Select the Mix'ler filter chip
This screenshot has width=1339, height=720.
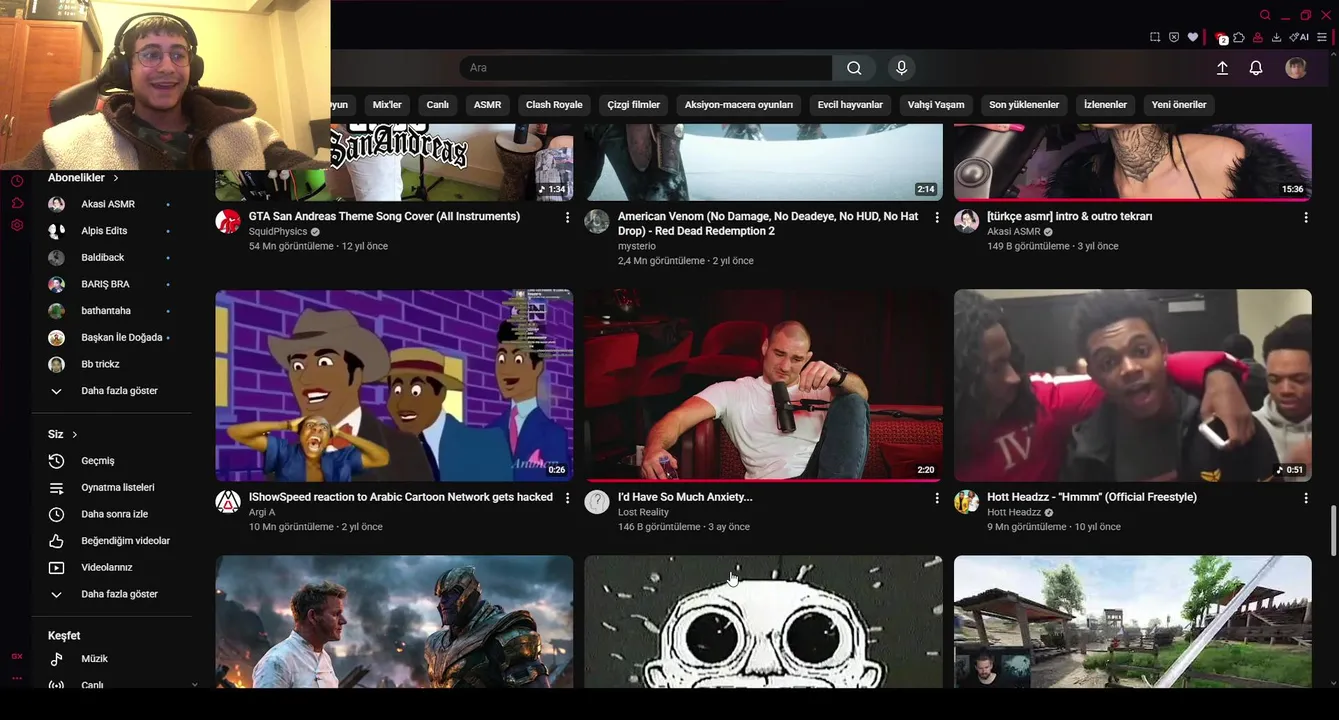pyautogui.click(x=387, y=105)
